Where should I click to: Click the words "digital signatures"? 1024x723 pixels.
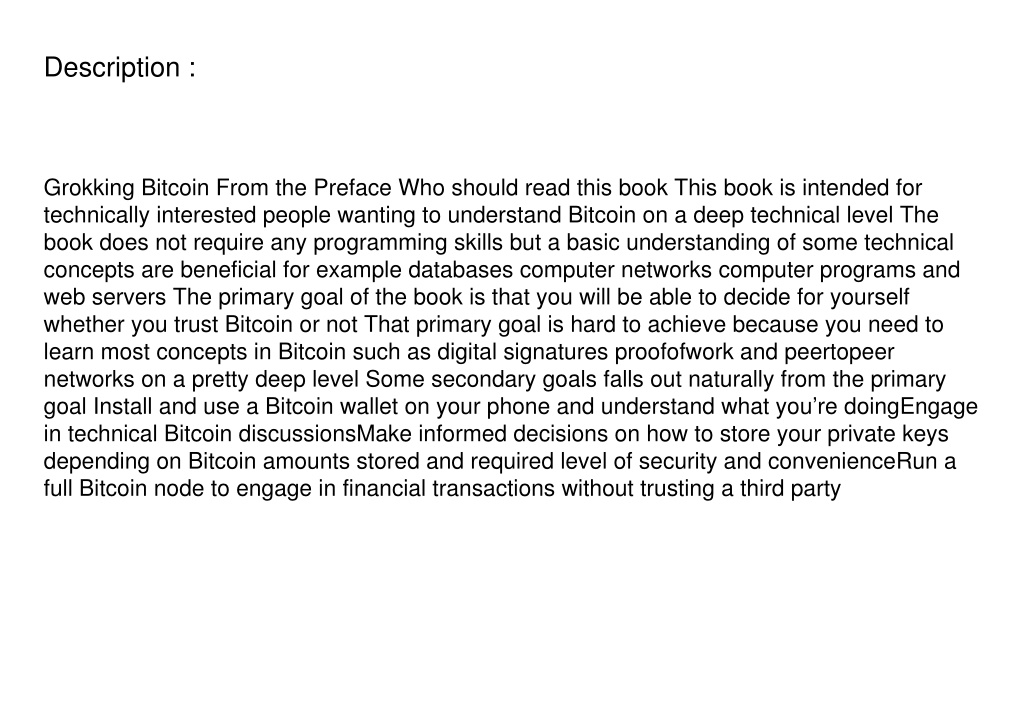click(522, 353)
